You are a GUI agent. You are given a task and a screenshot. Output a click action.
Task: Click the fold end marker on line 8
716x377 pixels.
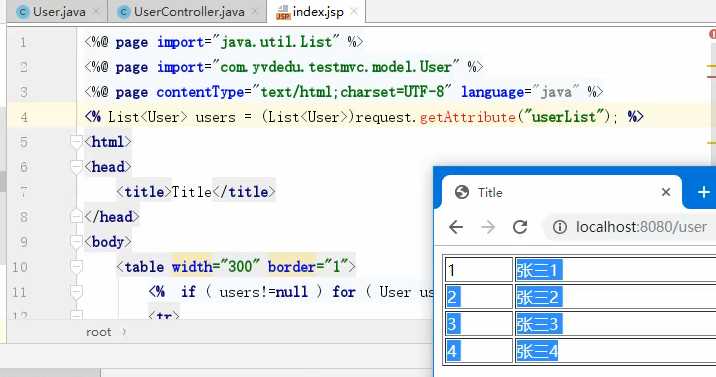[x=76, y=216]
